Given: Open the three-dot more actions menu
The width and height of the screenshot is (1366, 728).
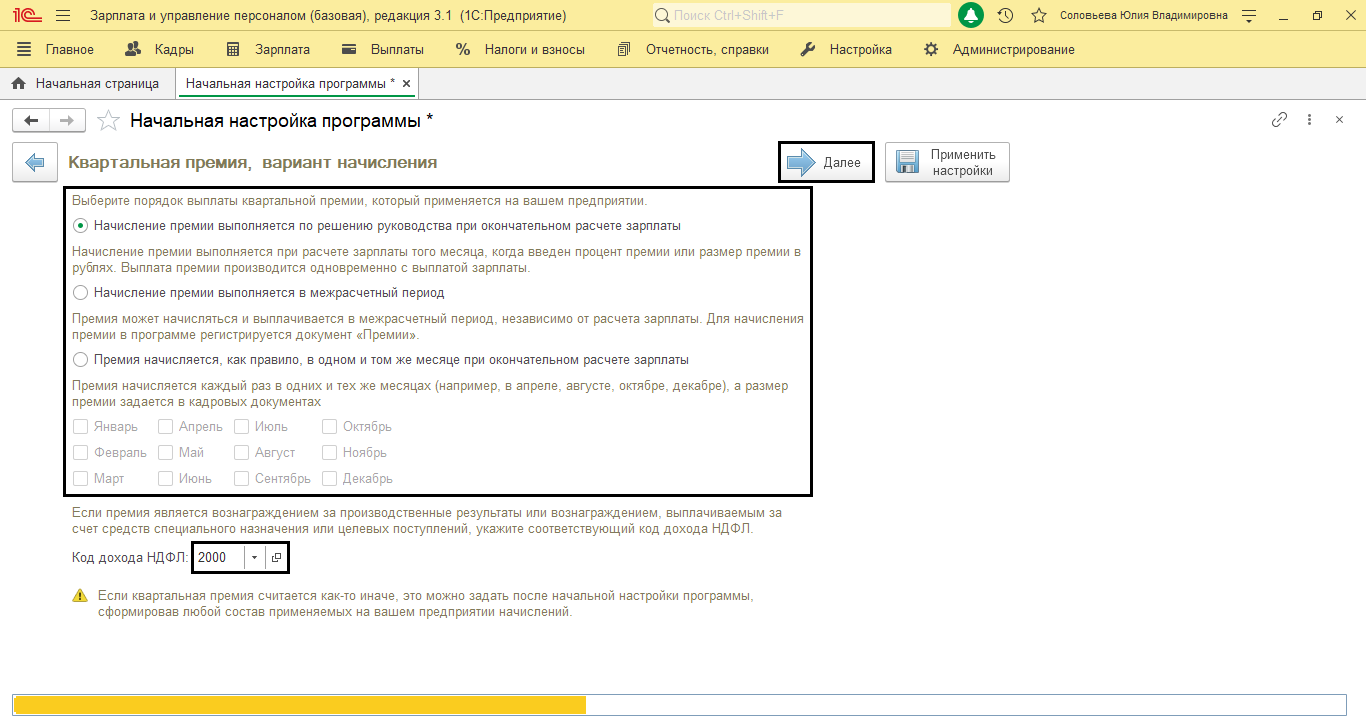Looking at the screenshot, I should 1309,120.
